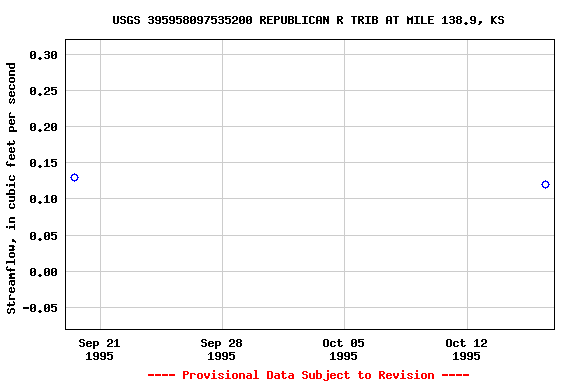576x384 pixels.
Task: Click the 0.00 y-axis label
Action: click(x=44, y=272)
